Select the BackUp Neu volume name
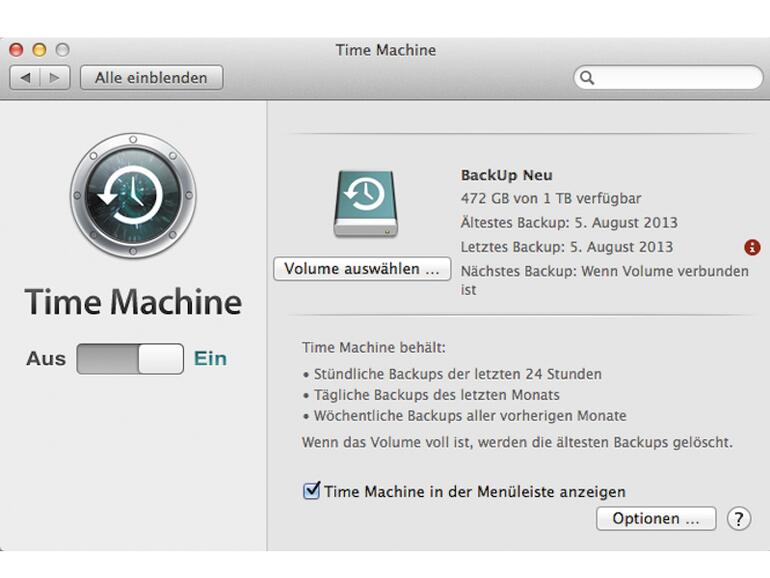This screenshot has height=578, width=770. click(x=506, y=175)
